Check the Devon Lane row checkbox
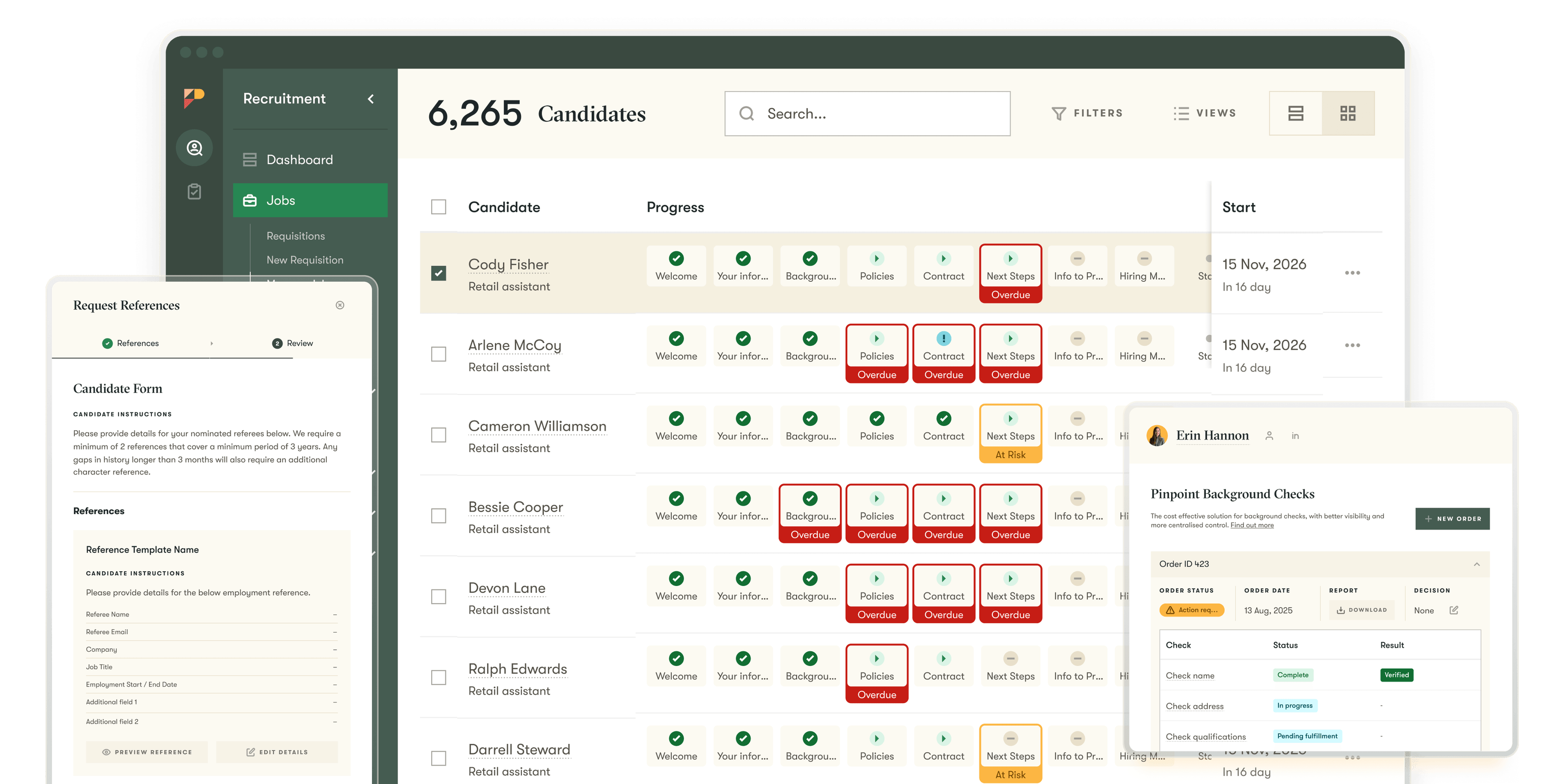This screenshot has height=784, width=1568. 438,596
